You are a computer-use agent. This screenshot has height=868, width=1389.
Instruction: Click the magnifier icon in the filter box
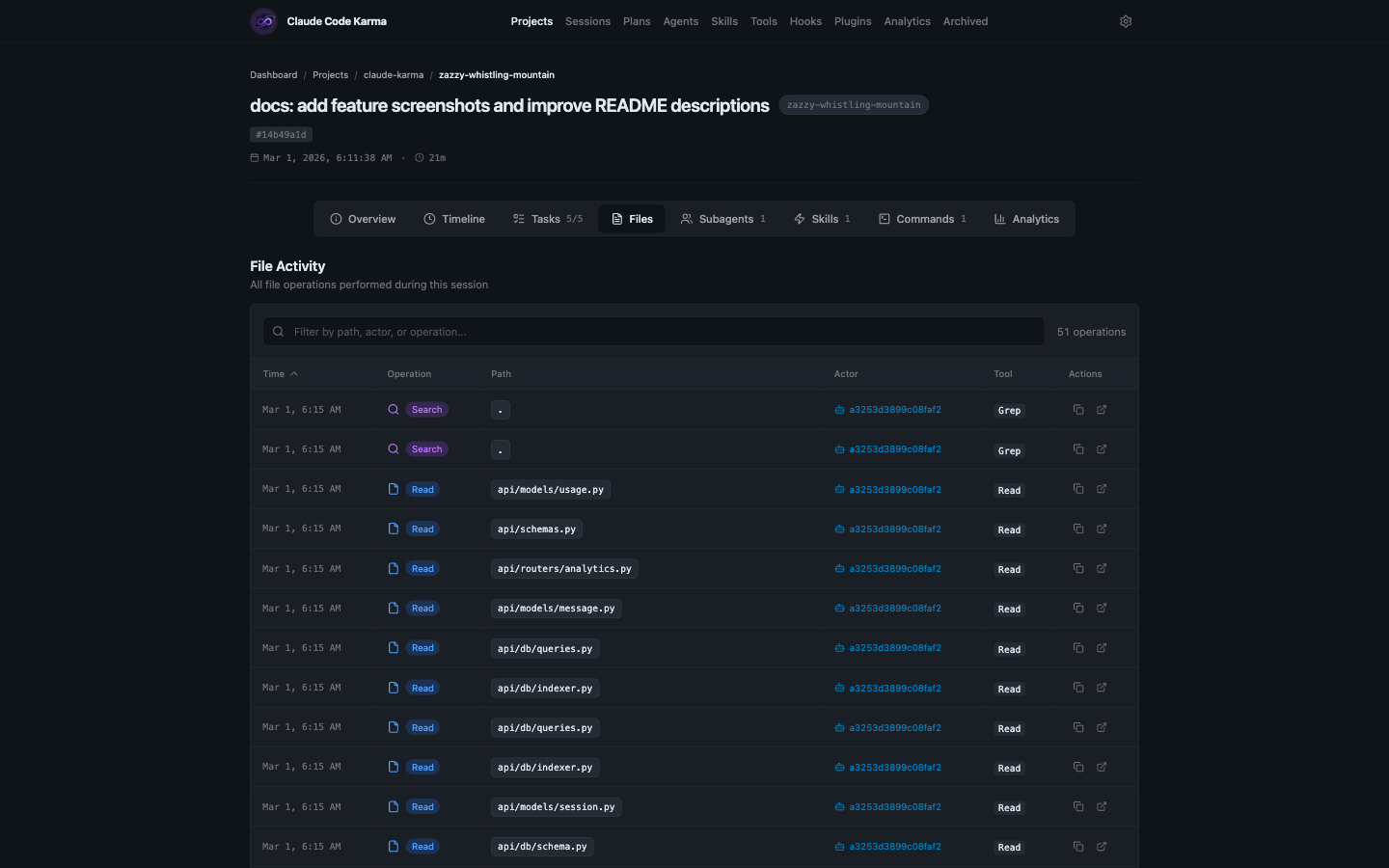coord(278,332)
